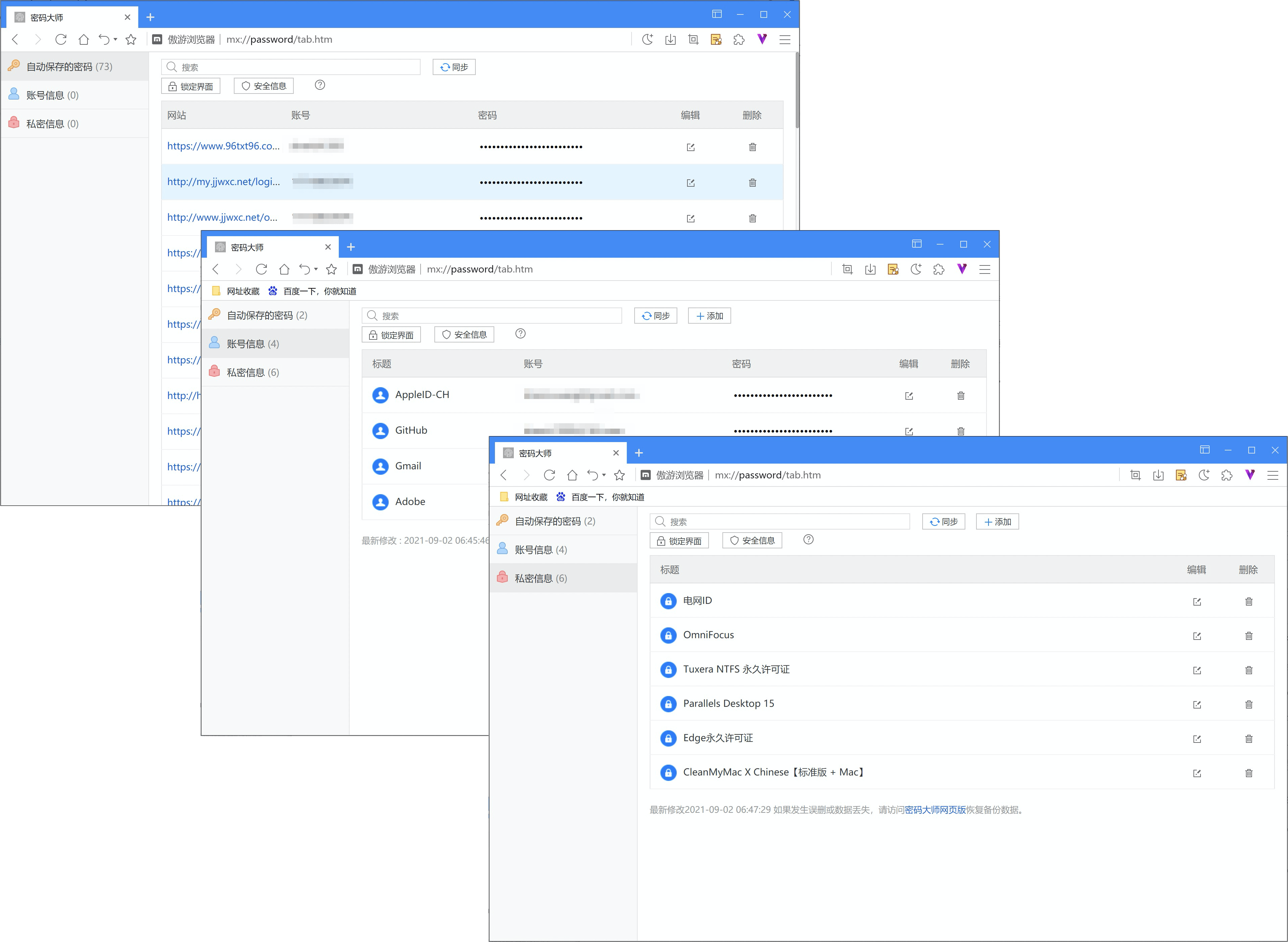
Task: Select 私密信息 (6) in middle window sidebar
Action: pos(275,372)
